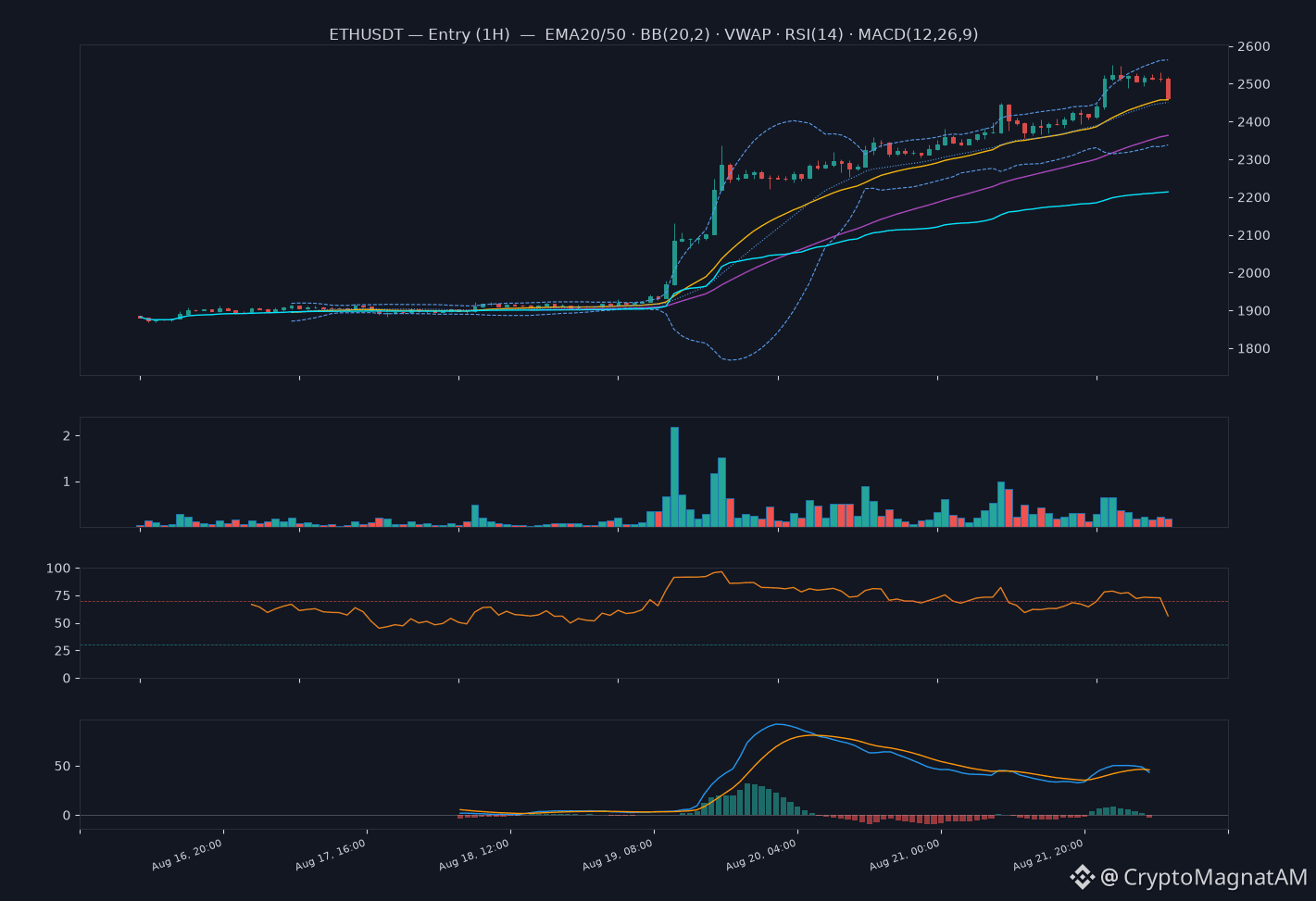Click the tallest volume bar in volume panel
Screen dimensions: 1316x901
[674, 477]
